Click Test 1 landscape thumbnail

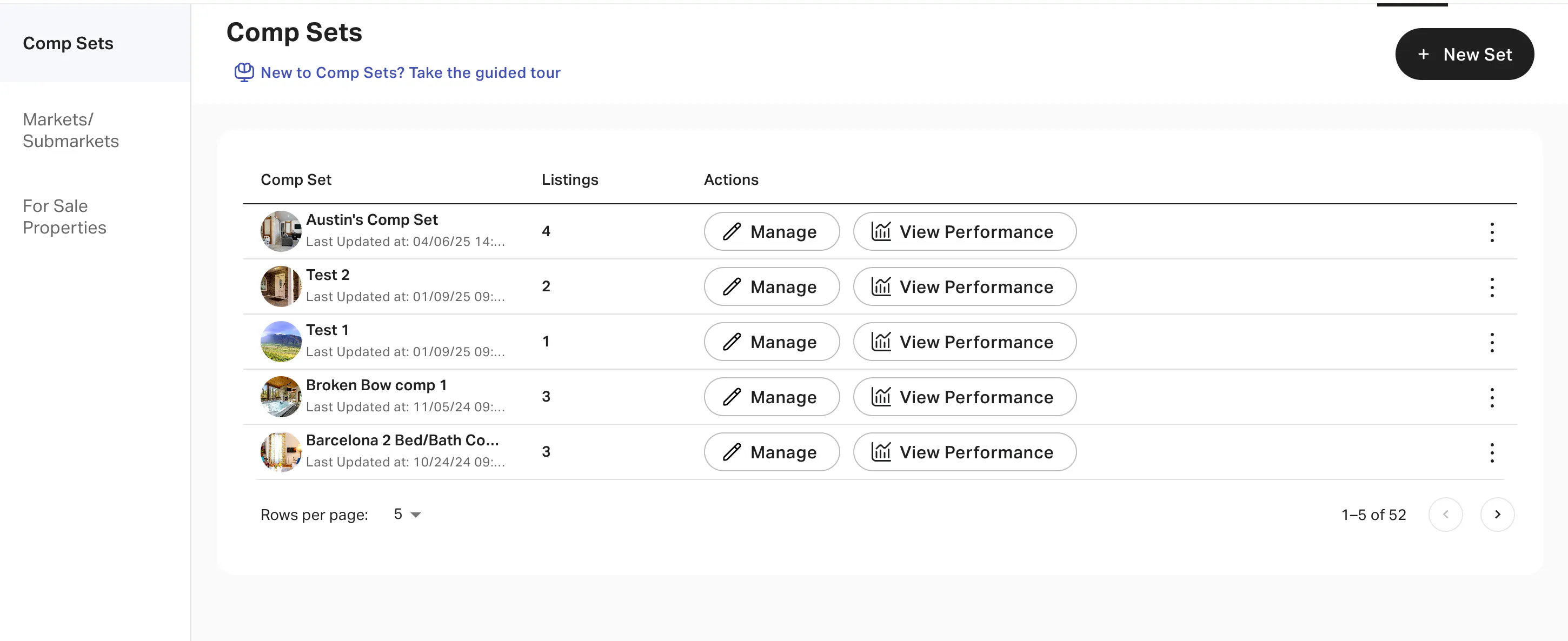281,342
